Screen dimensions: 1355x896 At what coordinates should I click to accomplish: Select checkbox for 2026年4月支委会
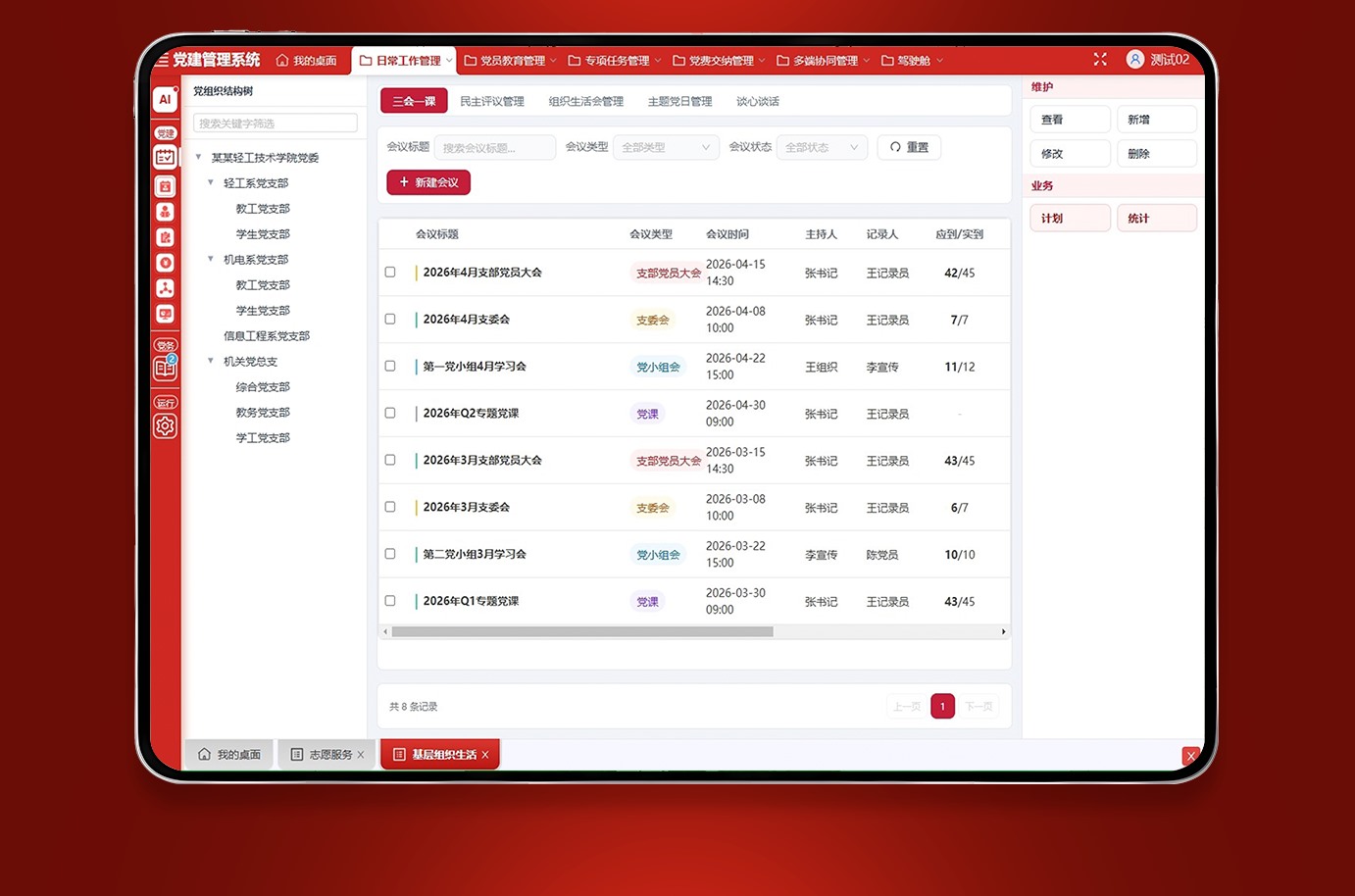coord(390,320)
